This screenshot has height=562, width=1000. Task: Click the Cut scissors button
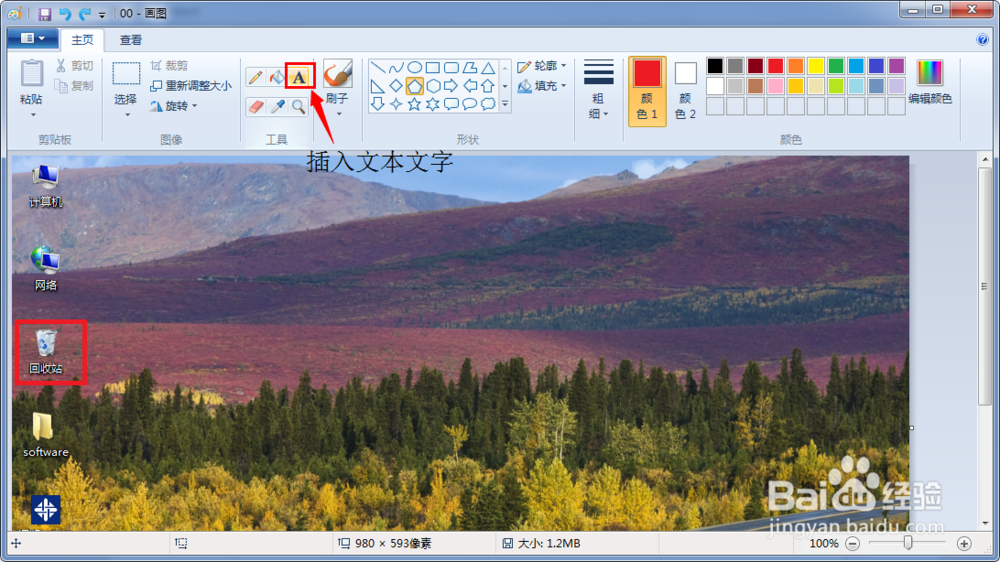click(75, 66)
